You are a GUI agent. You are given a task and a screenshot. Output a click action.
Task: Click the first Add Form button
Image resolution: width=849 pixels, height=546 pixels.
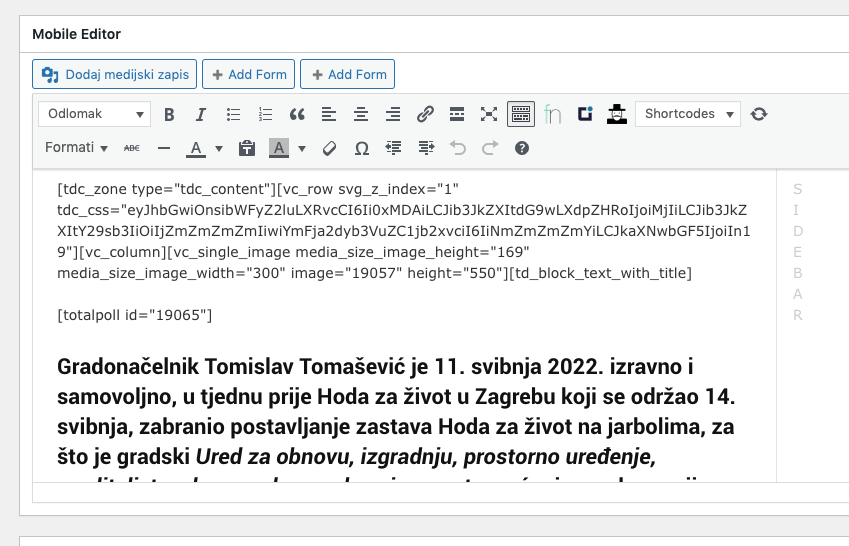point(249,74)
